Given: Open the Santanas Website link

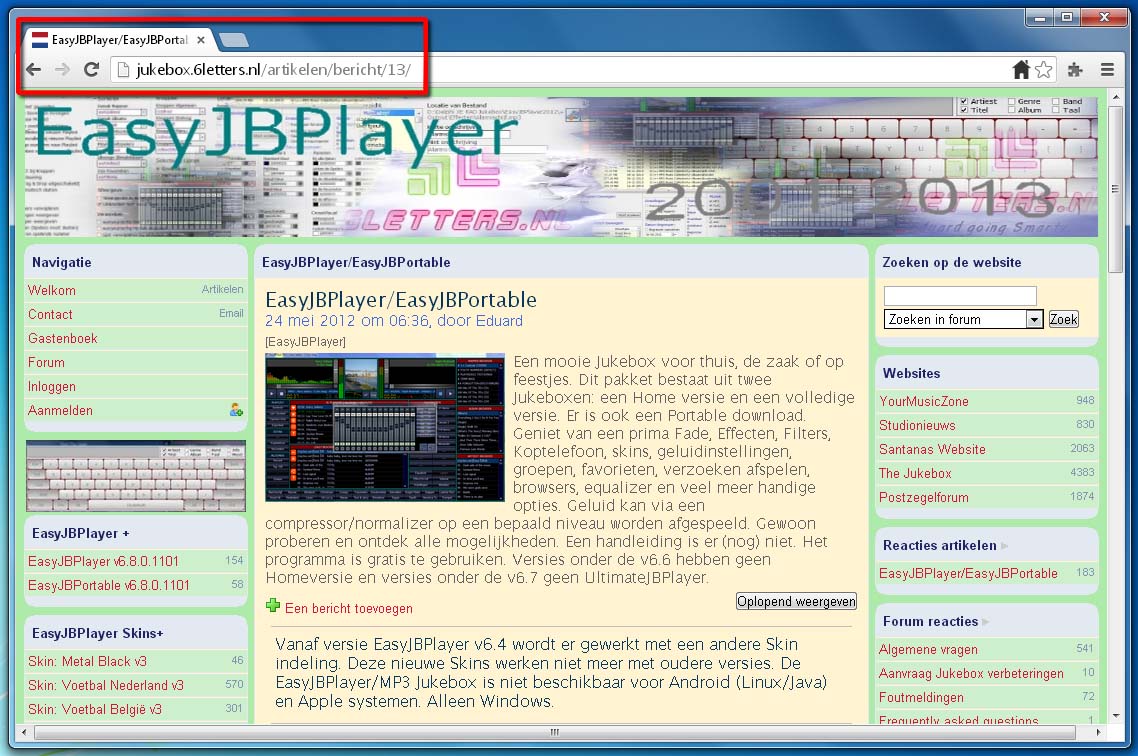Looking at the screenshot, I should click(x=932, y=449).
